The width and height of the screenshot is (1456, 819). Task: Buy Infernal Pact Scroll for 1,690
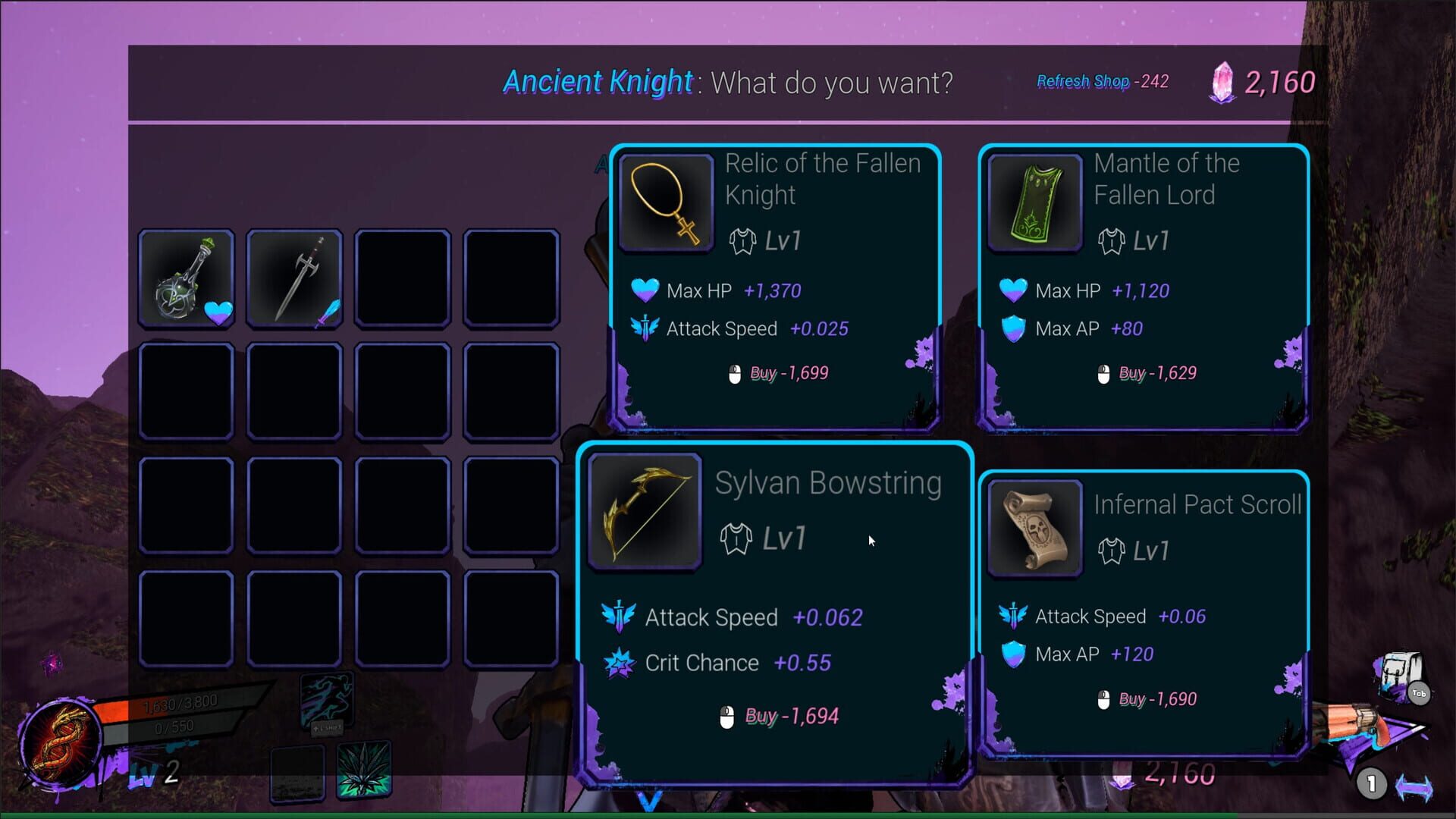coord(1147,699)
